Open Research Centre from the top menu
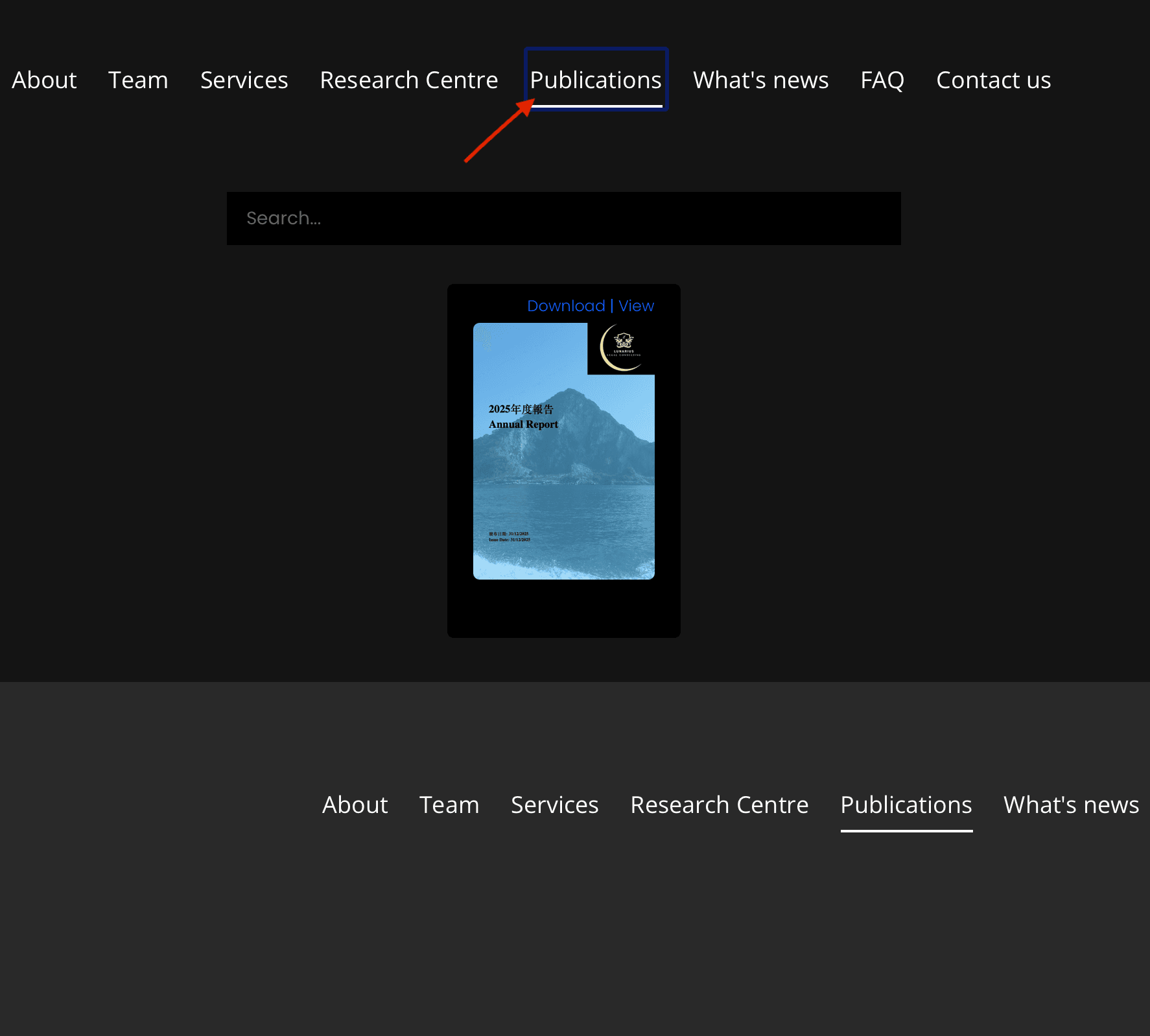Screen dimensions: 1150x1036 (x=408, y=80)
